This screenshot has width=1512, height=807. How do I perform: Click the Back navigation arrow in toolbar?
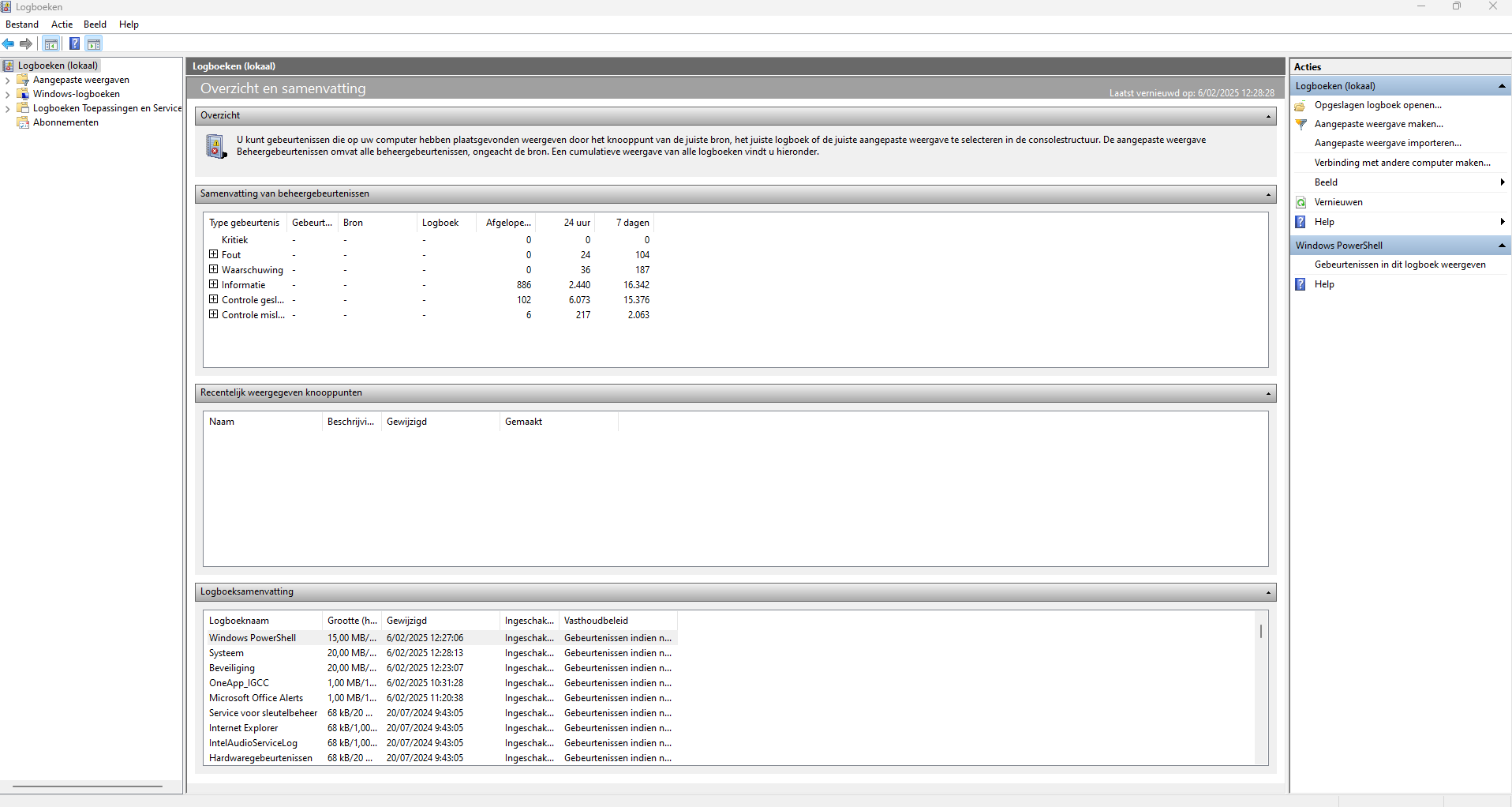pos(9,43)
